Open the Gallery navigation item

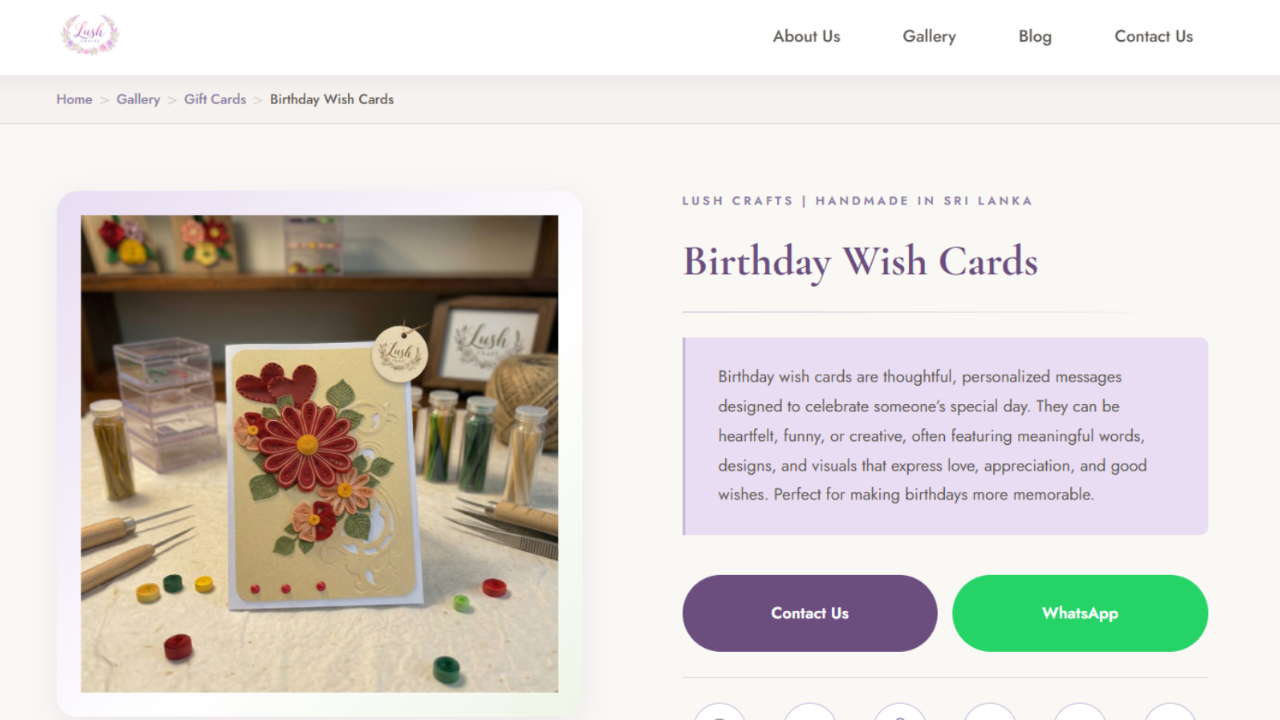[929, 36]
